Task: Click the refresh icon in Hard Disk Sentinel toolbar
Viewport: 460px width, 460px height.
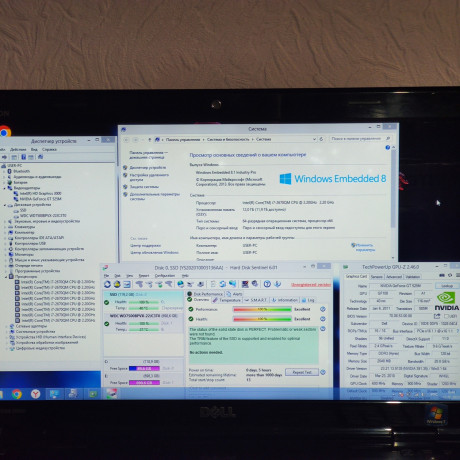Action: [x=107, y=284]
